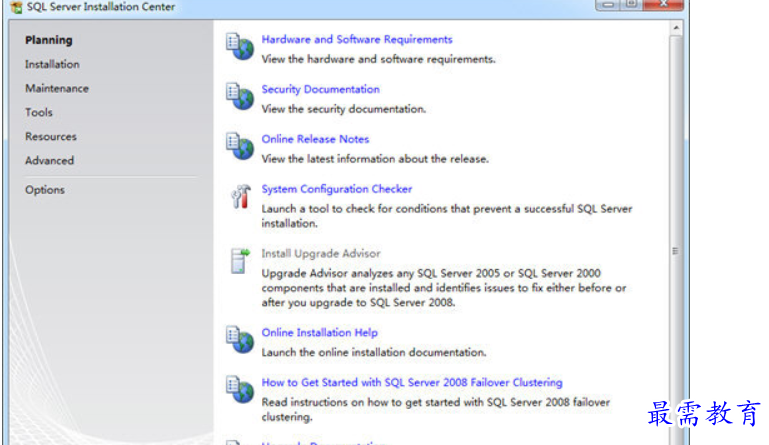The height and width of the screenshot is (445, 769).
Task: Click the Install Upgrade Advisor server icon
Action: 240,261
